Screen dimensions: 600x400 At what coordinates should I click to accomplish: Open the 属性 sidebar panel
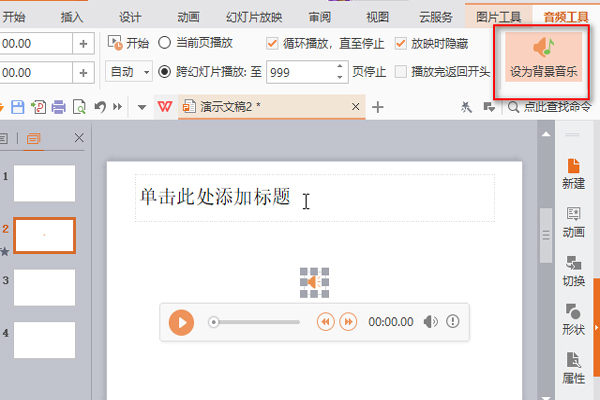[x=573, y=368]
